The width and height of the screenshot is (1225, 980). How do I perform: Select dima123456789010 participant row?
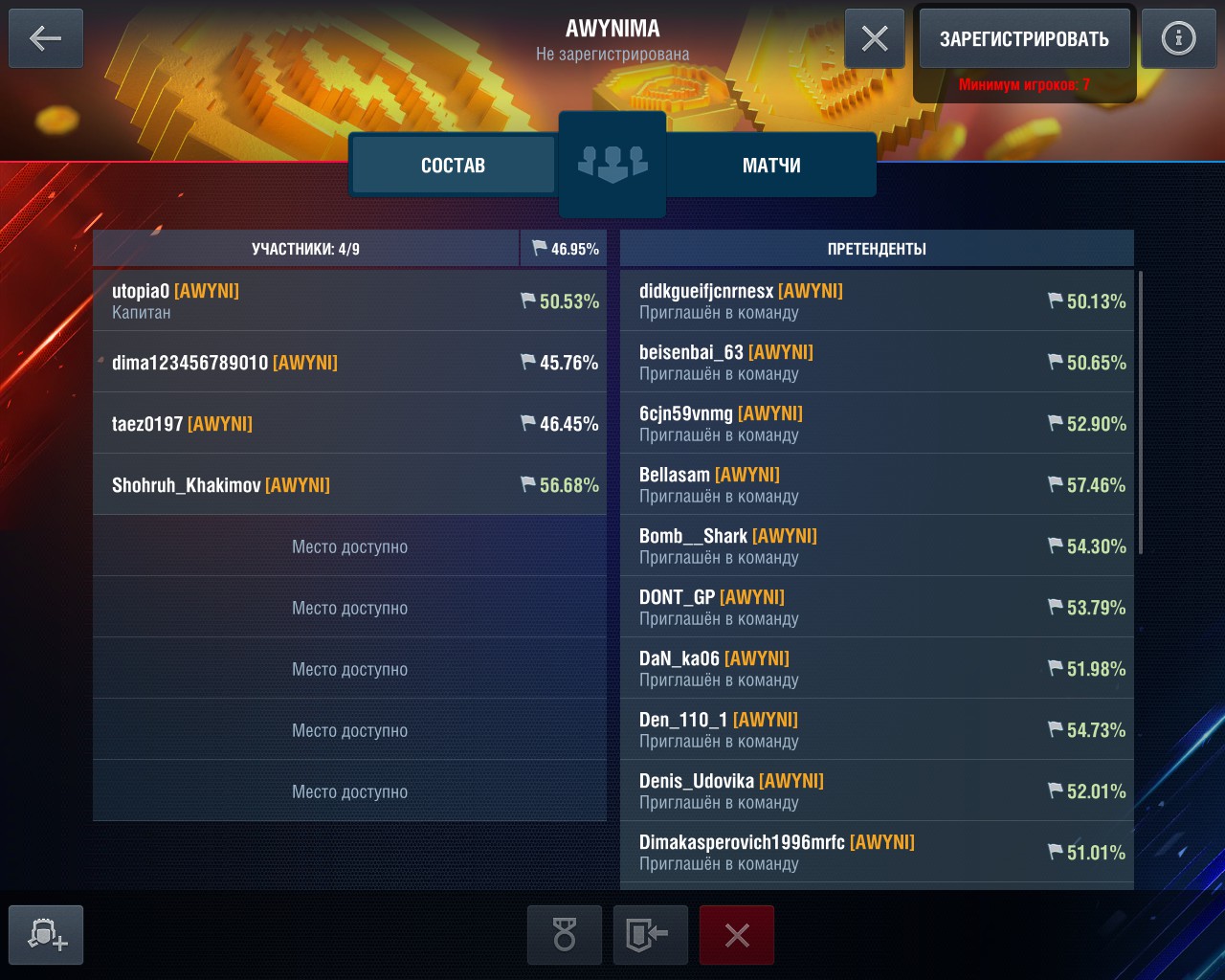coord(349,362)
